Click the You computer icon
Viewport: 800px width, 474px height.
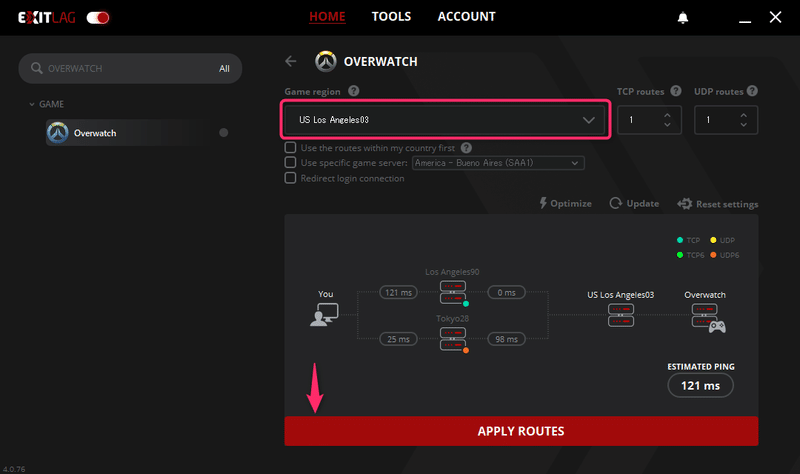(324, 314)
